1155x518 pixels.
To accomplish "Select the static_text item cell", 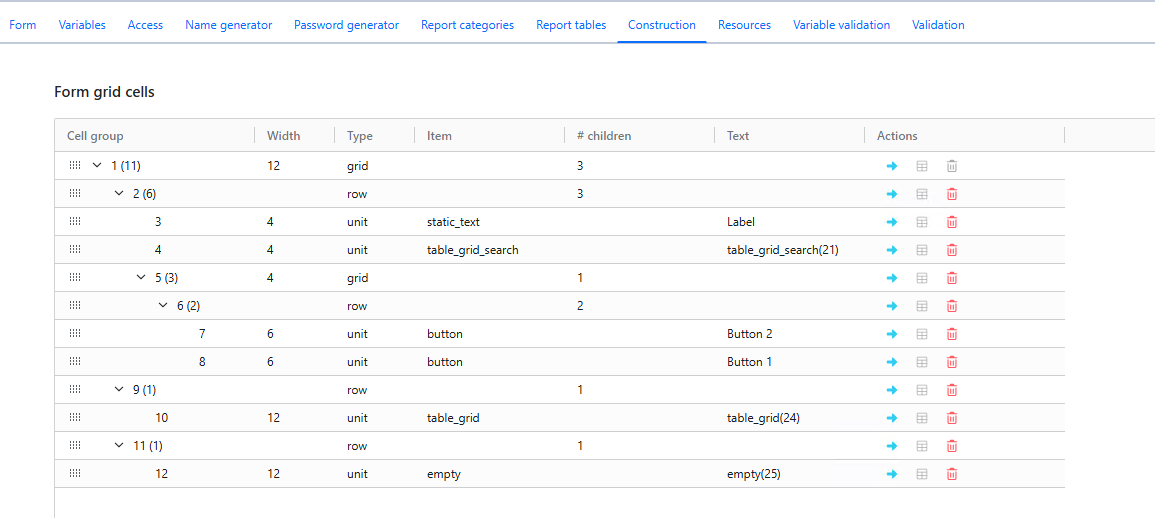I will tap(454, 222).
